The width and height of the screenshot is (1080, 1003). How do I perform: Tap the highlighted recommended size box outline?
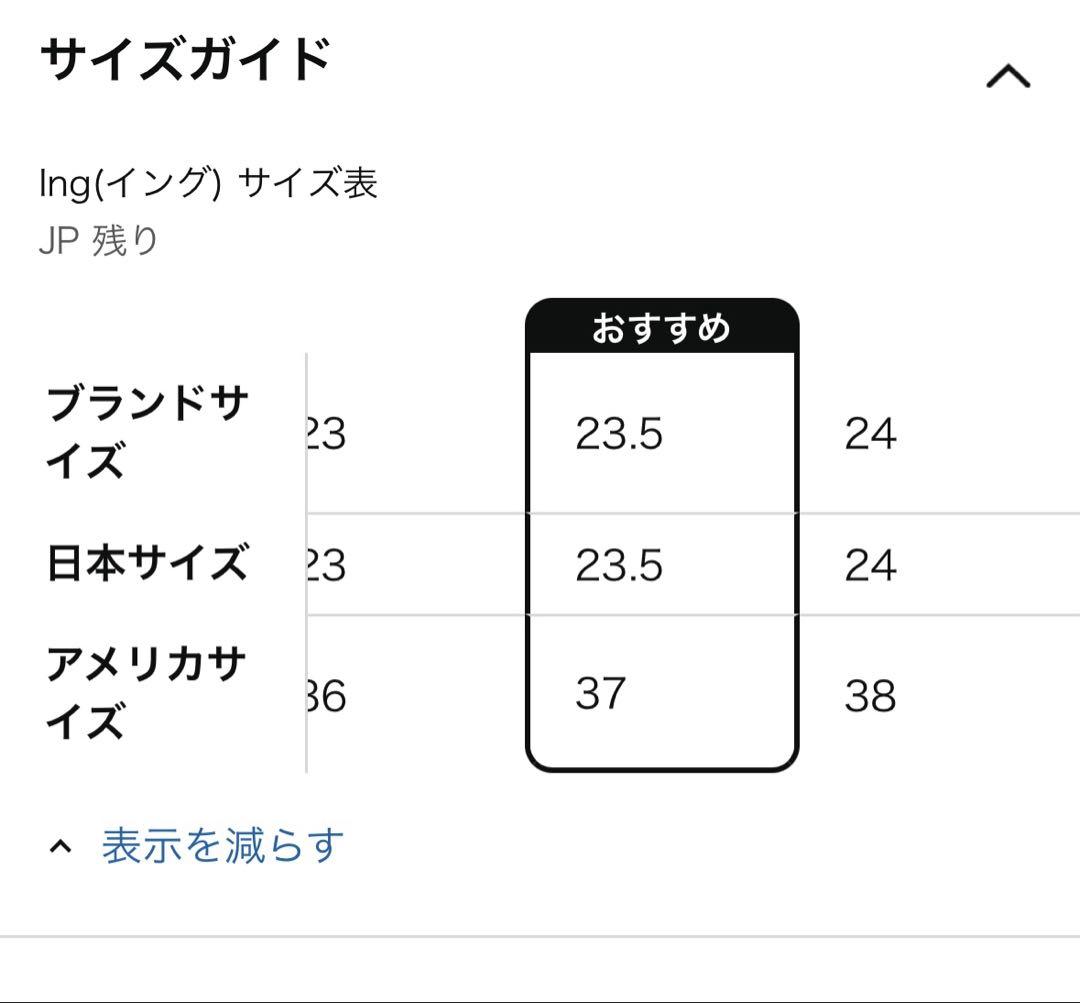pos(660,530)
